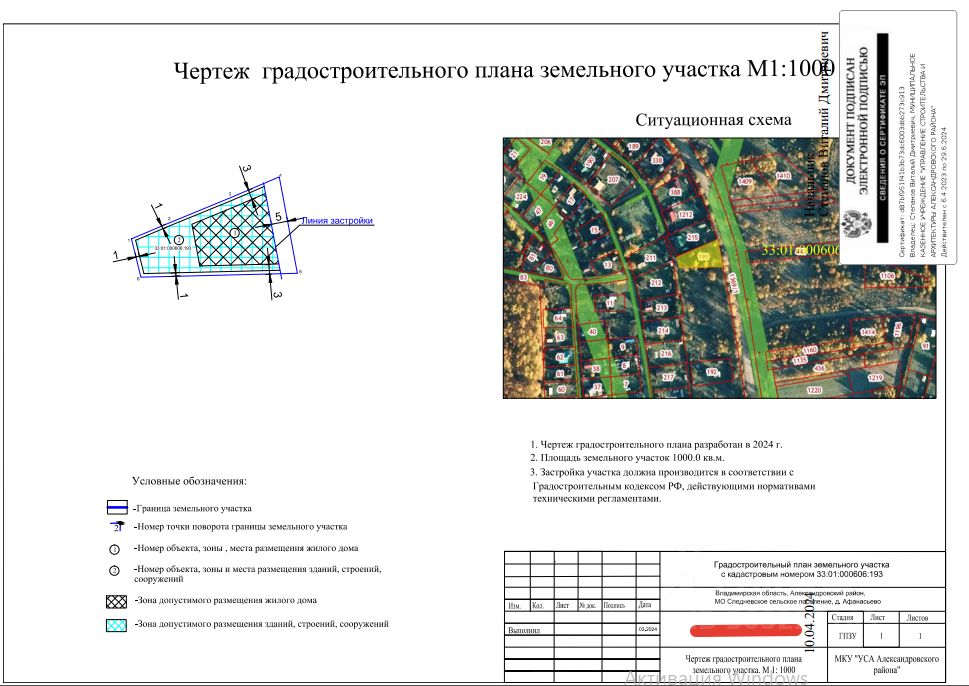Click the "ГПЗУ" stage cell in the title block
The height and width of the screenshot is (686, 969).
pos(847,636)
